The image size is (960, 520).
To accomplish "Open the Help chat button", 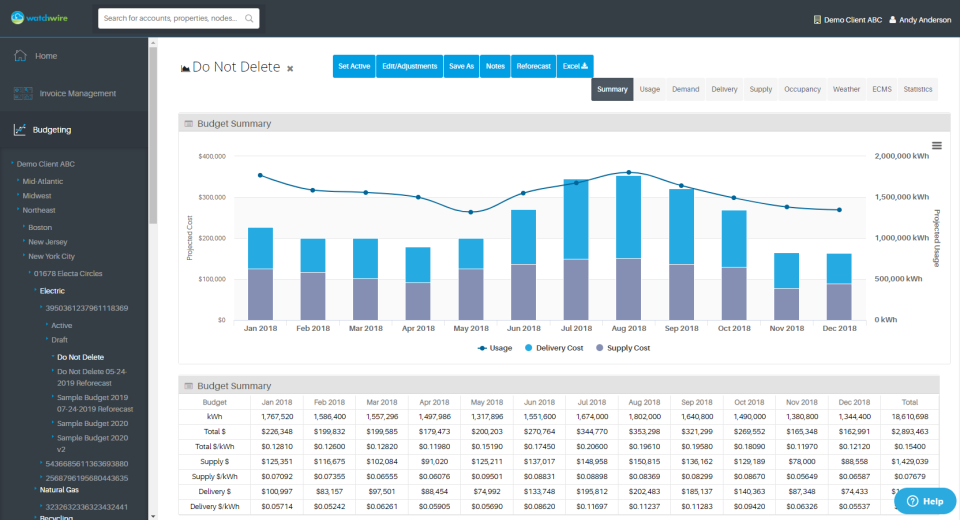I will [x=925, y=501].
